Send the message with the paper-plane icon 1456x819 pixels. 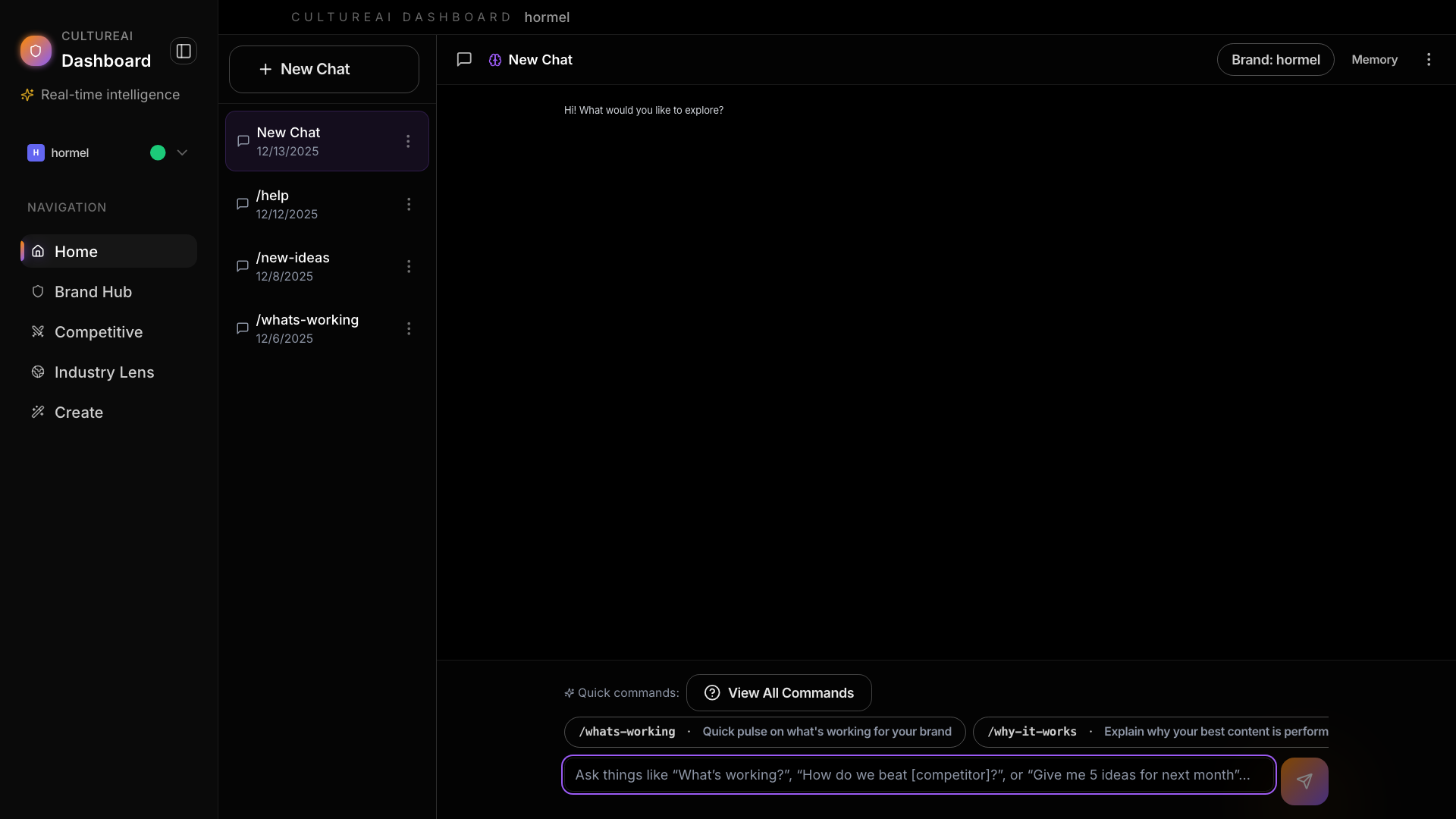point(1304,781)
